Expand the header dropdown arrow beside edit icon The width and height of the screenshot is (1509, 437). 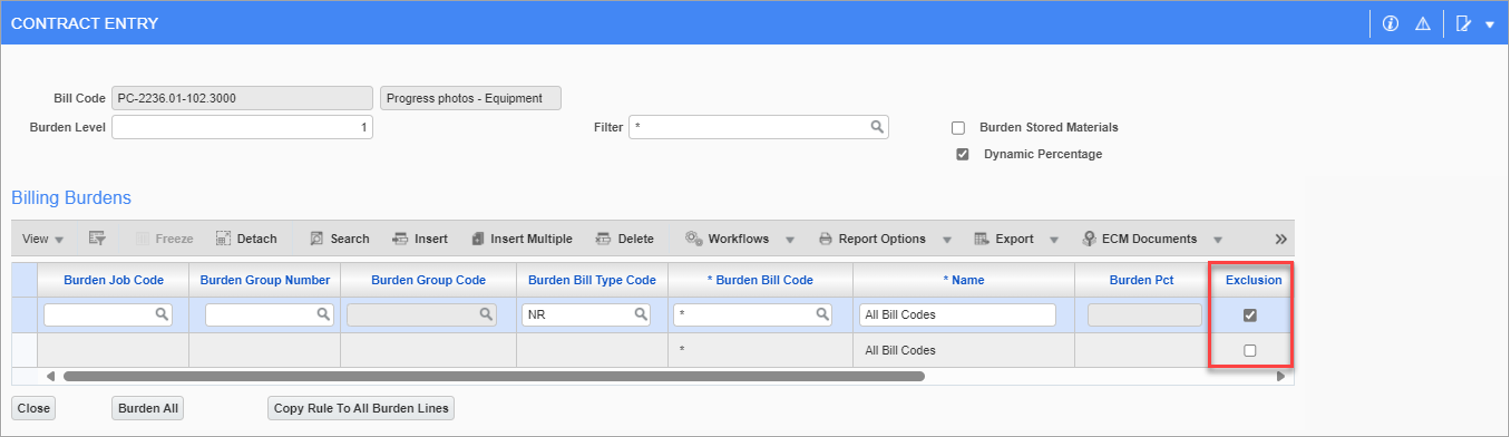[x=1490, y=25]
